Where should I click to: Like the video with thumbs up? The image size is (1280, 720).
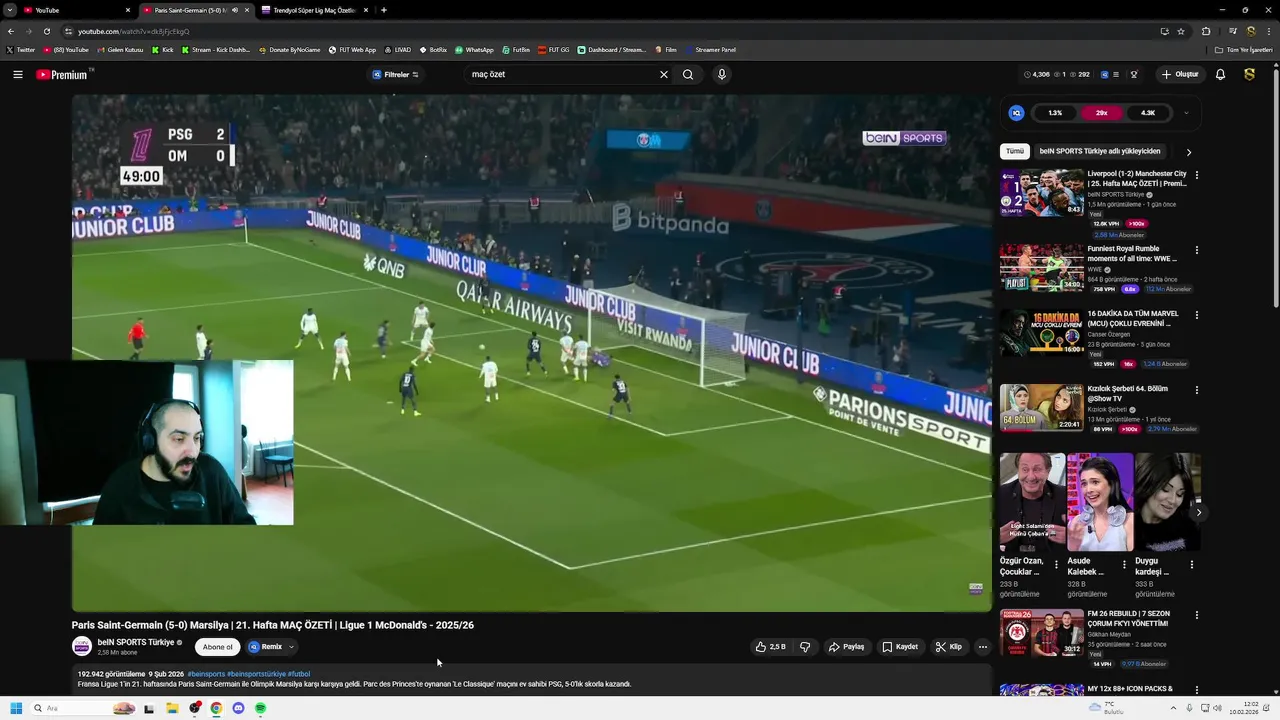(x=770, y=647)
